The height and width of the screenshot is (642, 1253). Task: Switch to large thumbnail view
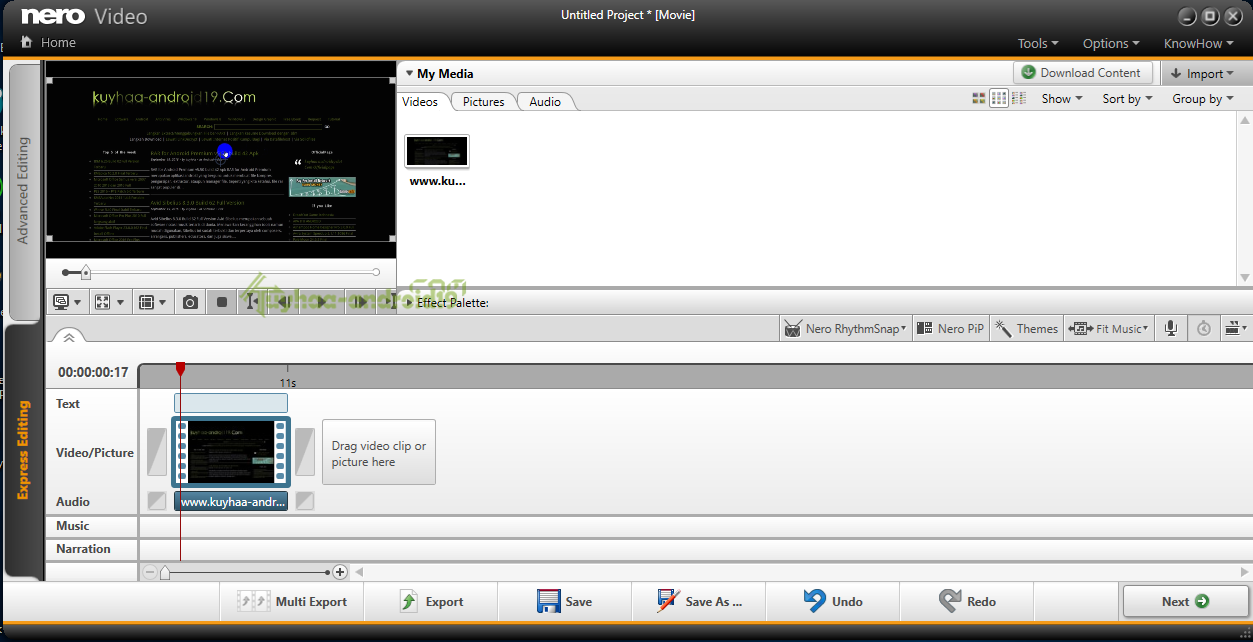click(979, 98)
